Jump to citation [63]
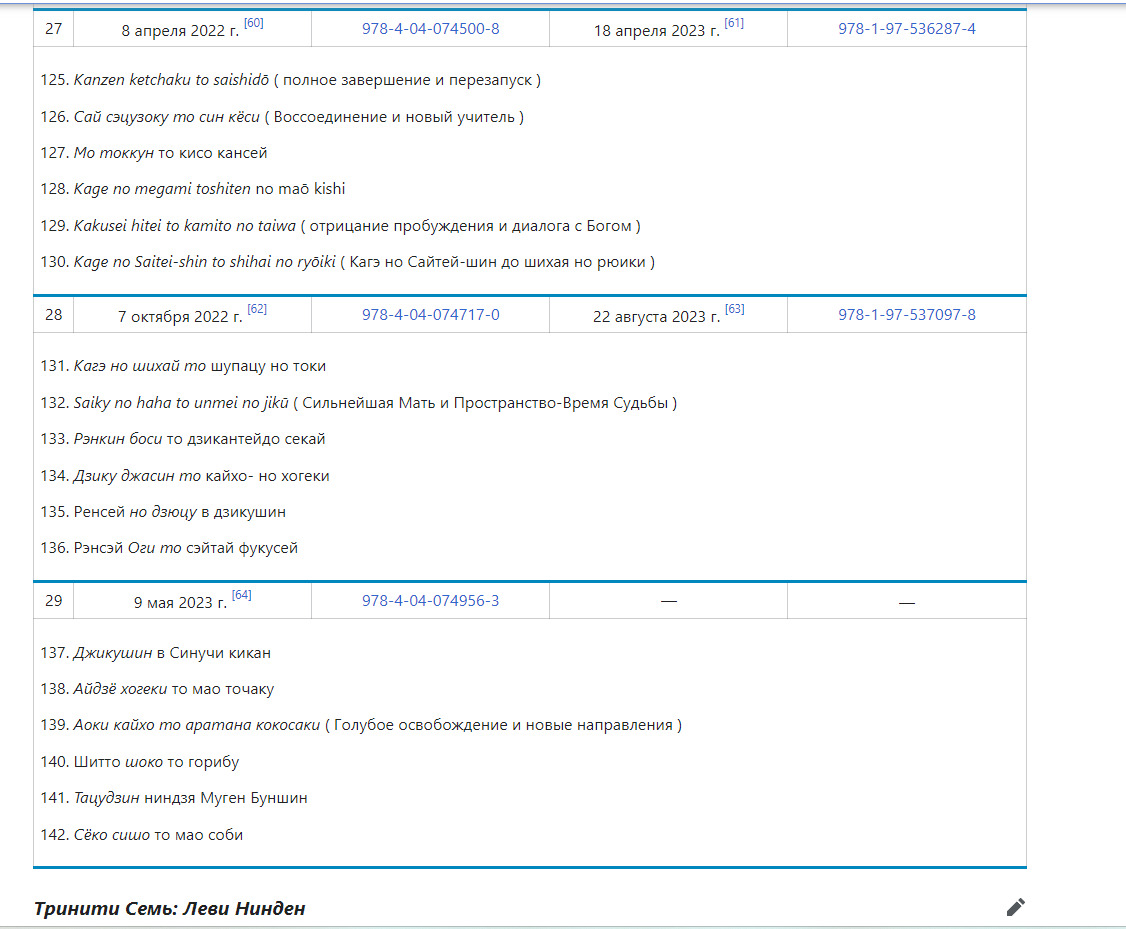The width and height of the screenshot is (1126, 929). (734, 309)
